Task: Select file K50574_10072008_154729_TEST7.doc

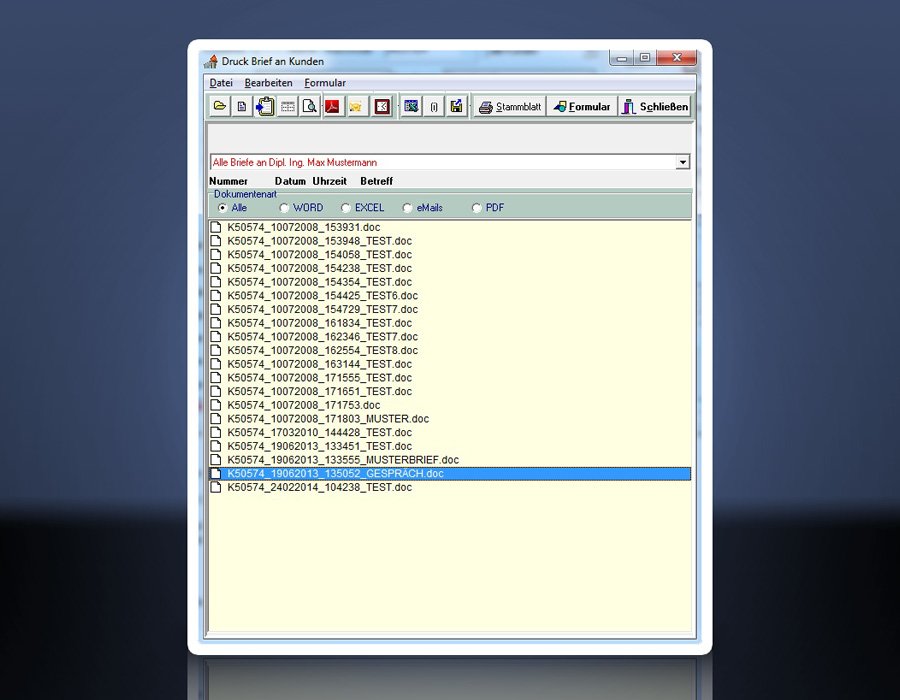Action: [323, 309]
